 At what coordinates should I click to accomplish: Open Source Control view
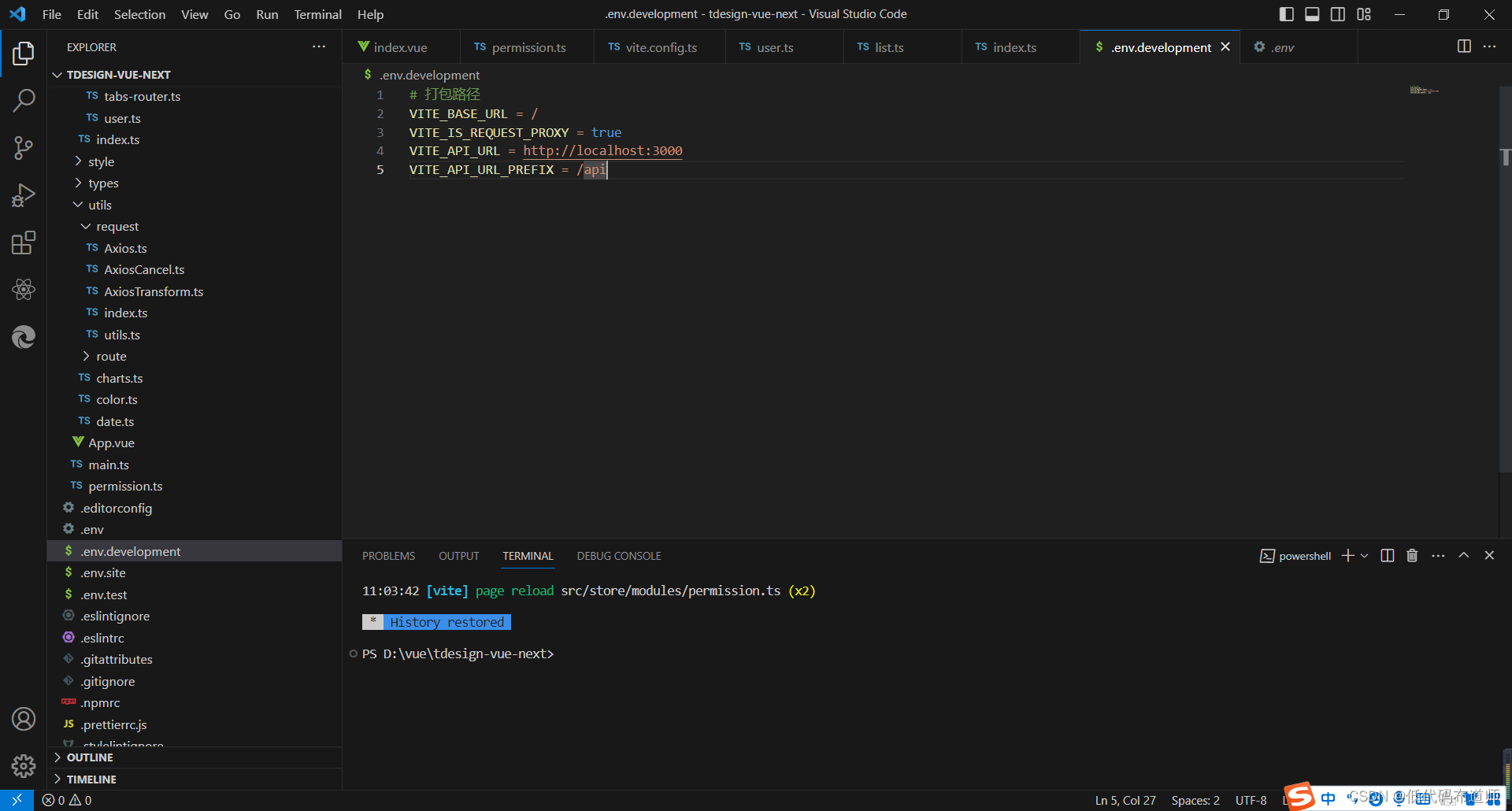(24, 148)
